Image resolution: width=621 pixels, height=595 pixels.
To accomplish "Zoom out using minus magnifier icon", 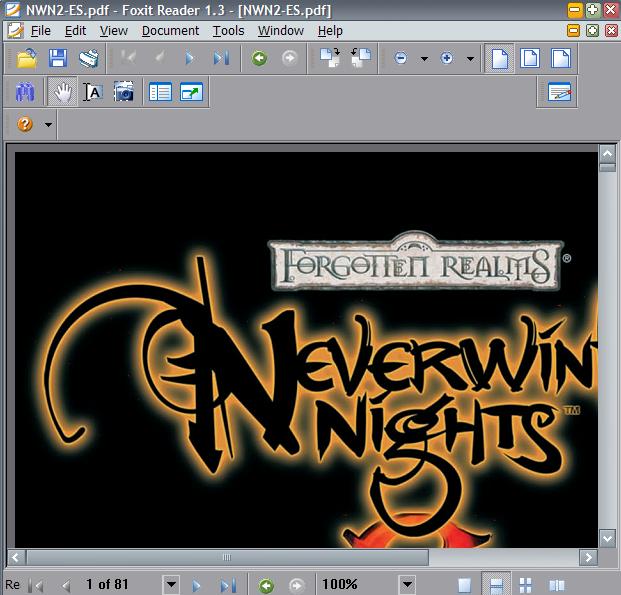I will point(400,59).
